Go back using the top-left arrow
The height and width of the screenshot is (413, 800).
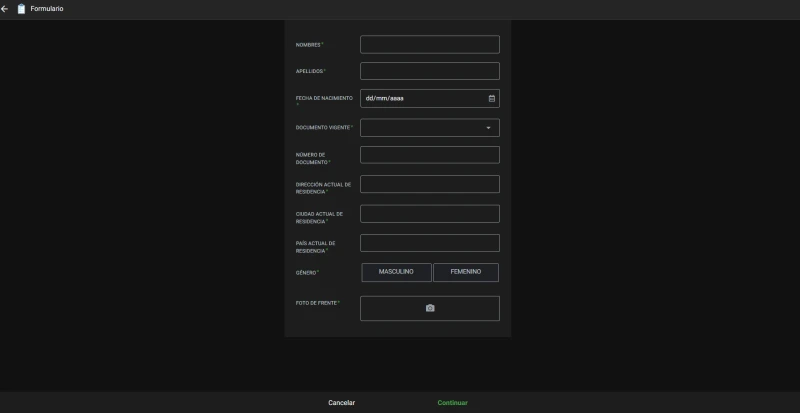5,9
